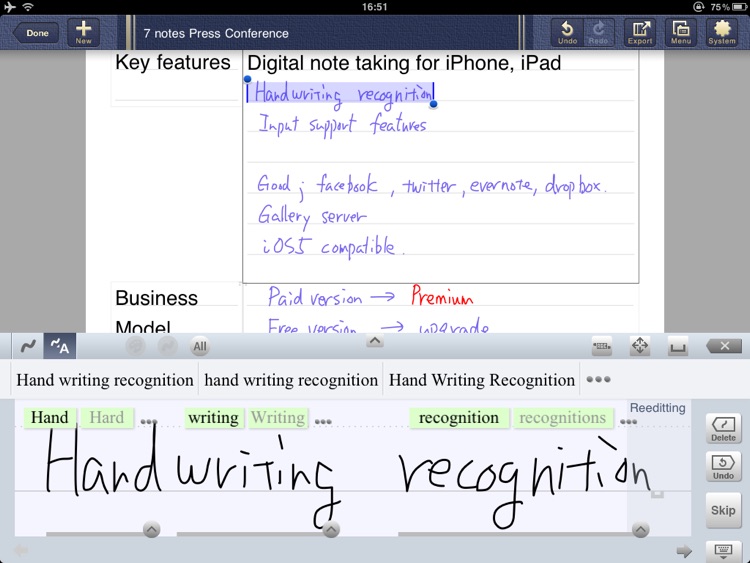Click the keyboard symbol icon in input bar
The height and width of the screenshot is (563, 750).
pos(602,346)
